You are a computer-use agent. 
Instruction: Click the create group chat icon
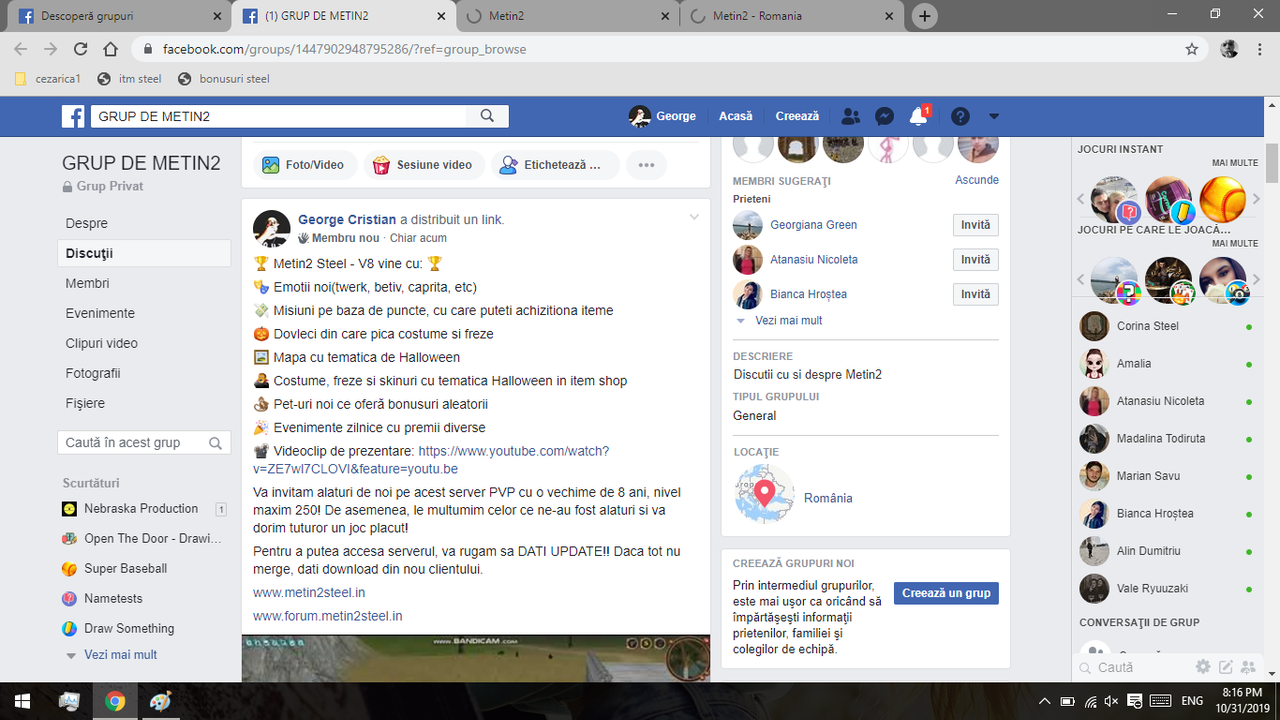1248,667
